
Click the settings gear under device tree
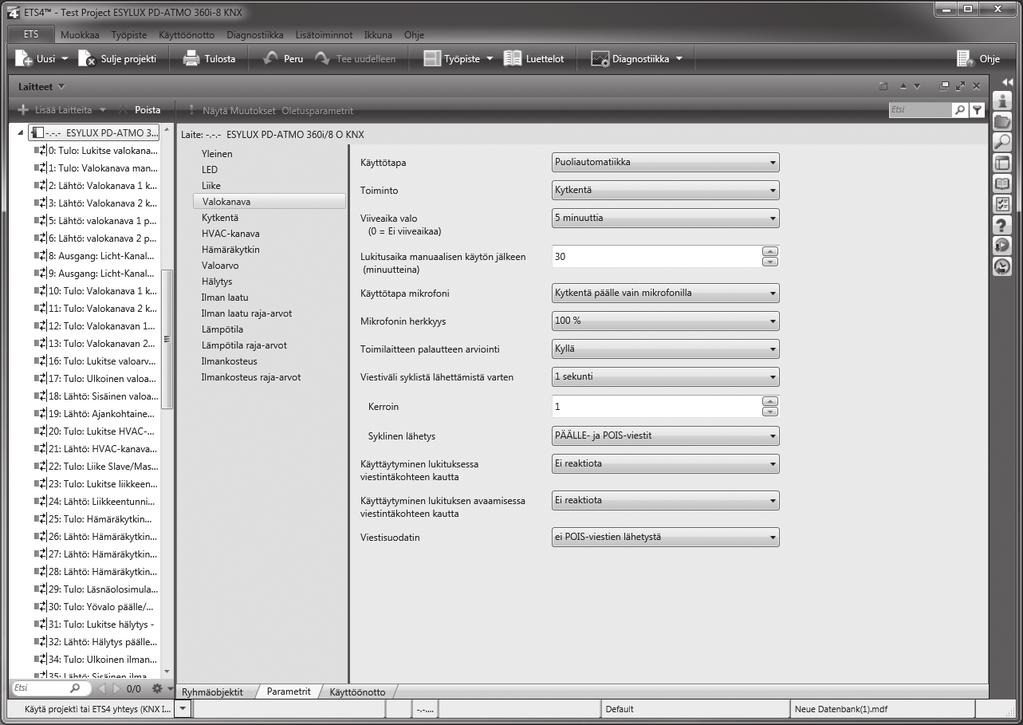pos(157,688)
